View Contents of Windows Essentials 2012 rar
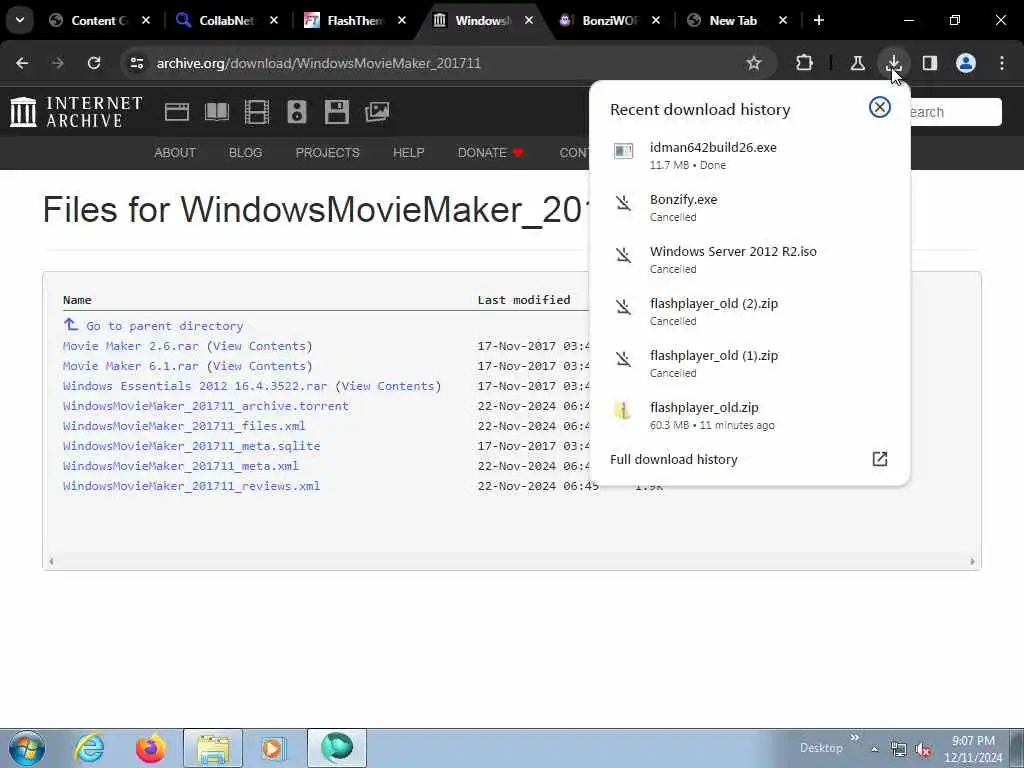The width and height of the screenshot is (1024, 768). tap(388, 386)
